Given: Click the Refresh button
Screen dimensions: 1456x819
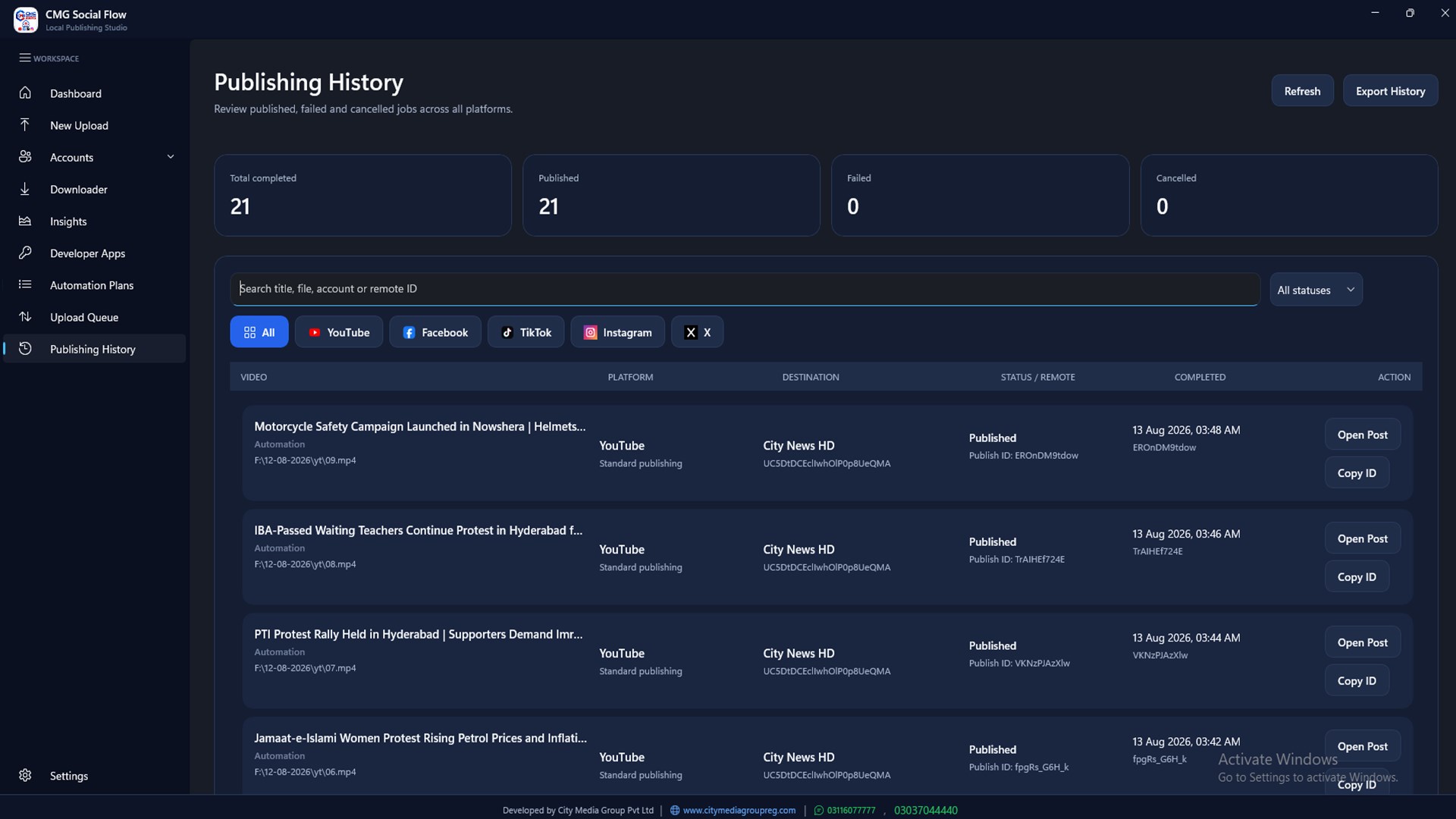Looking at the screenshot, I should 1302,91.
